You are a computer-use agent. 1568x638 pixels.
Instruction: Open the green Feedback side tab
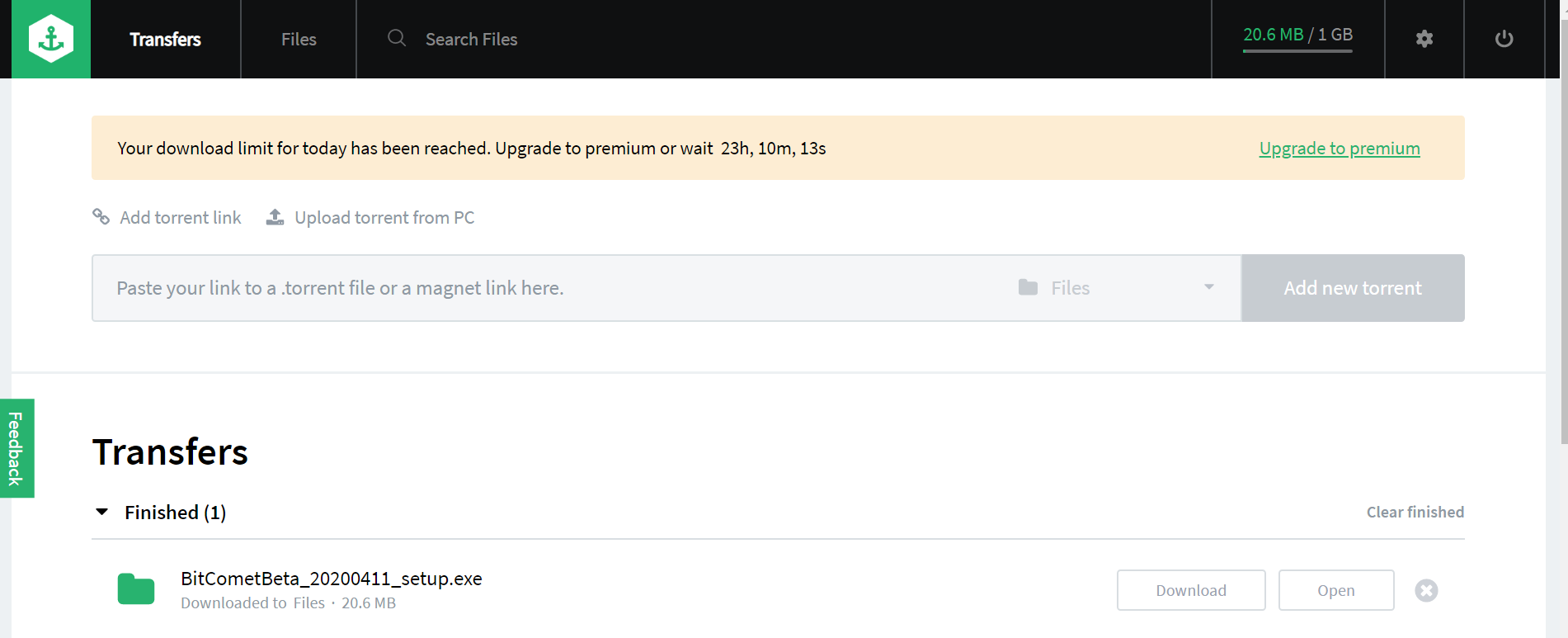click(x=16, y=448)
